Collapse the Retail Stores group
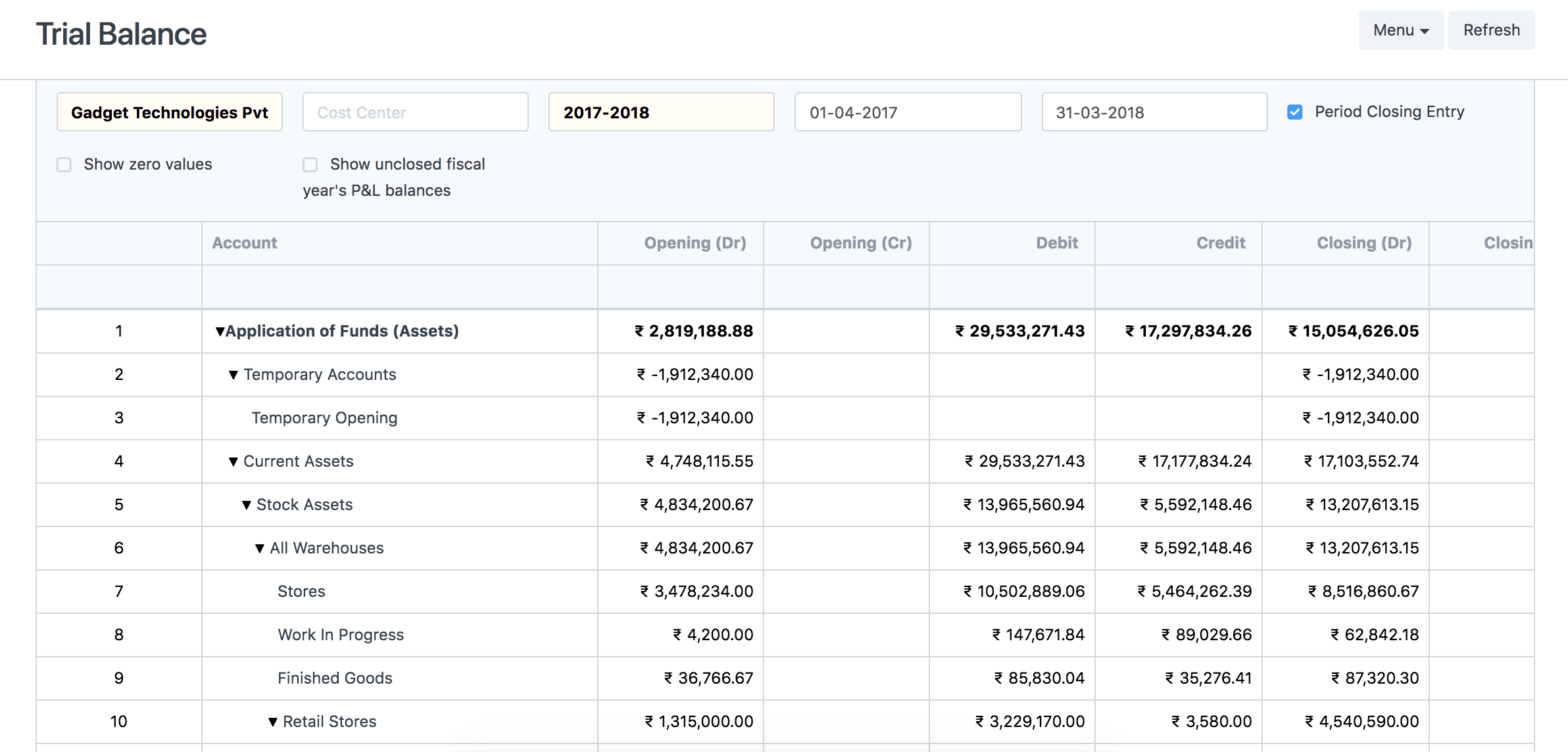1568x752 pixels. pyautogui.click(x=273, y=722)
